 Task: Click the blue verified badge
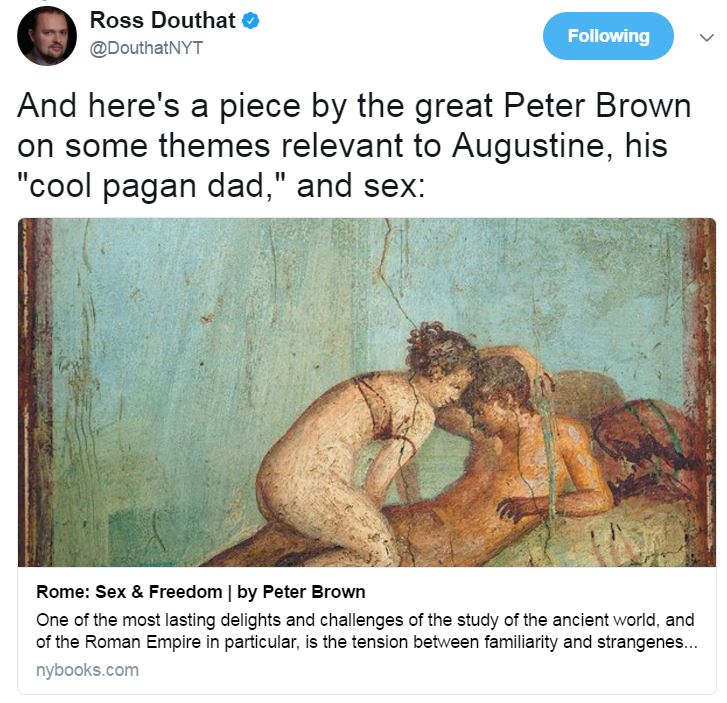(251, 21)
